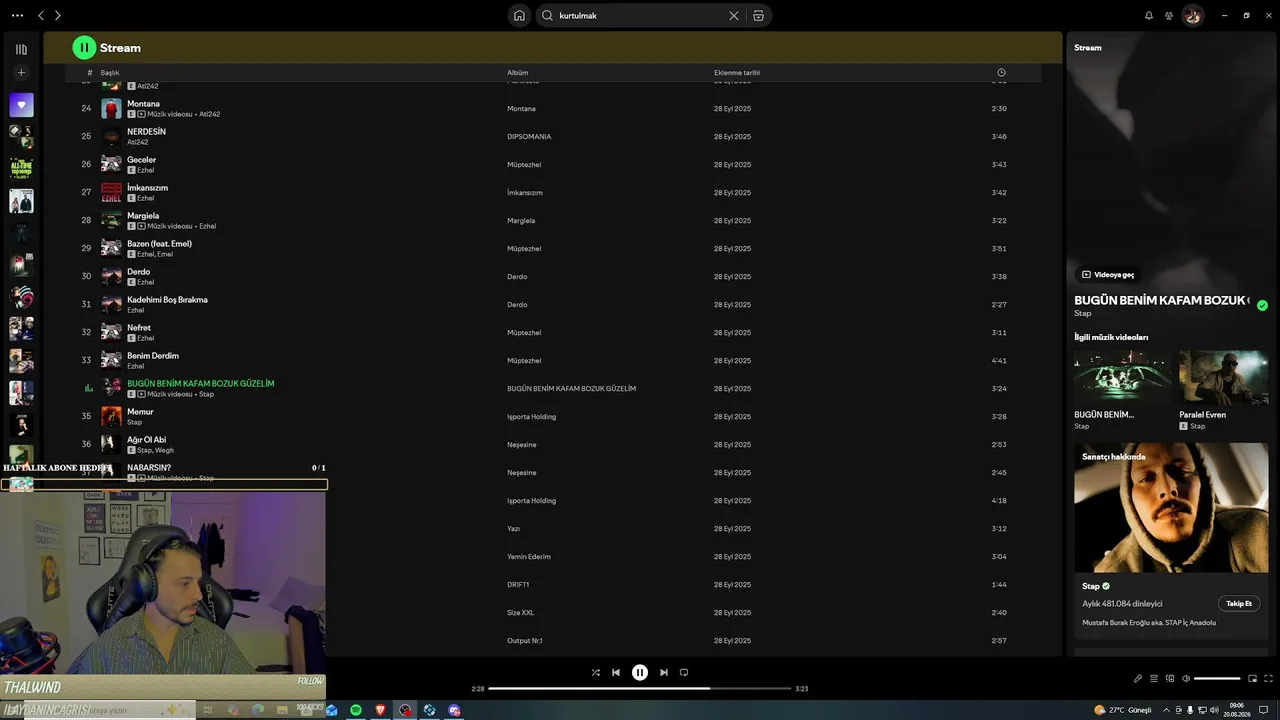Open the Windows notification center
The height and width of the screenshot is (720, 1280).
pyautogui.click(x=1264, y=710)
